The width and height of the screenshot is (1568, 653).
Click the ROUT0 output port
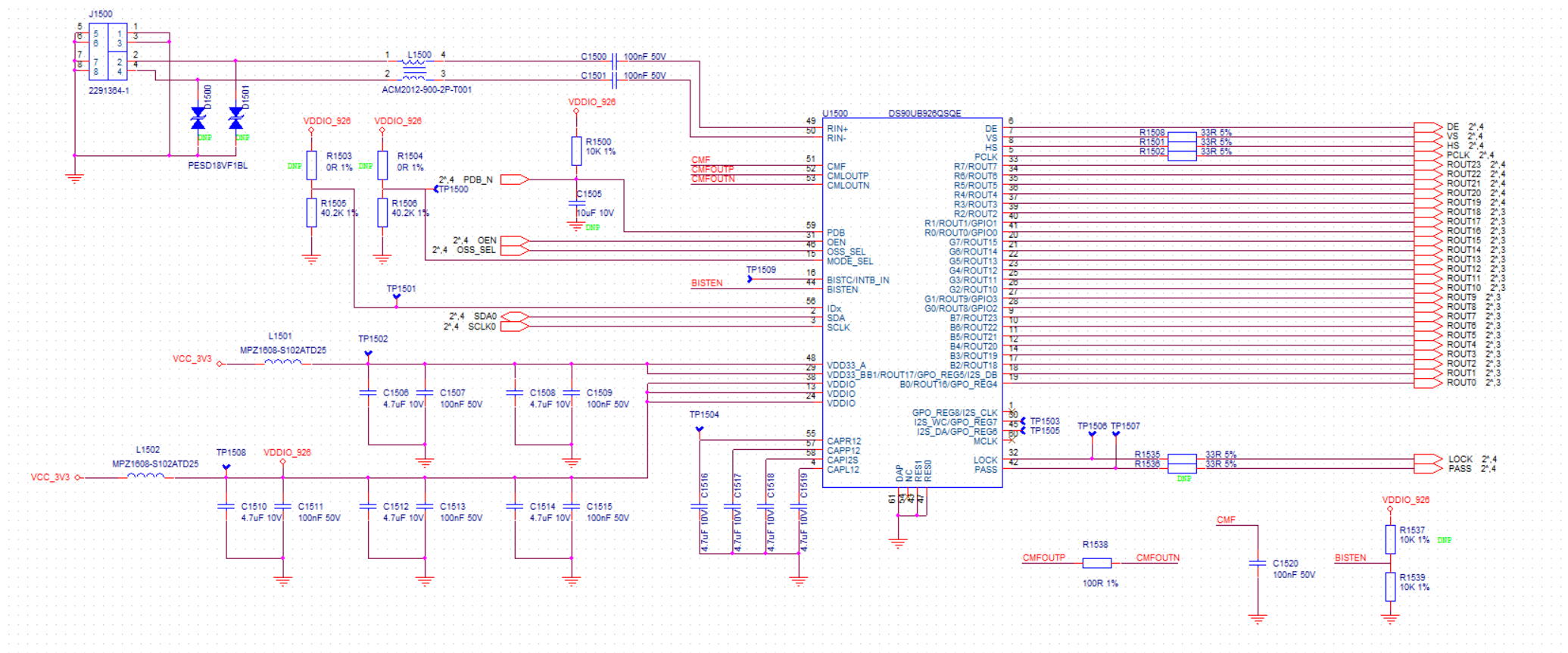pos(1428,383)
